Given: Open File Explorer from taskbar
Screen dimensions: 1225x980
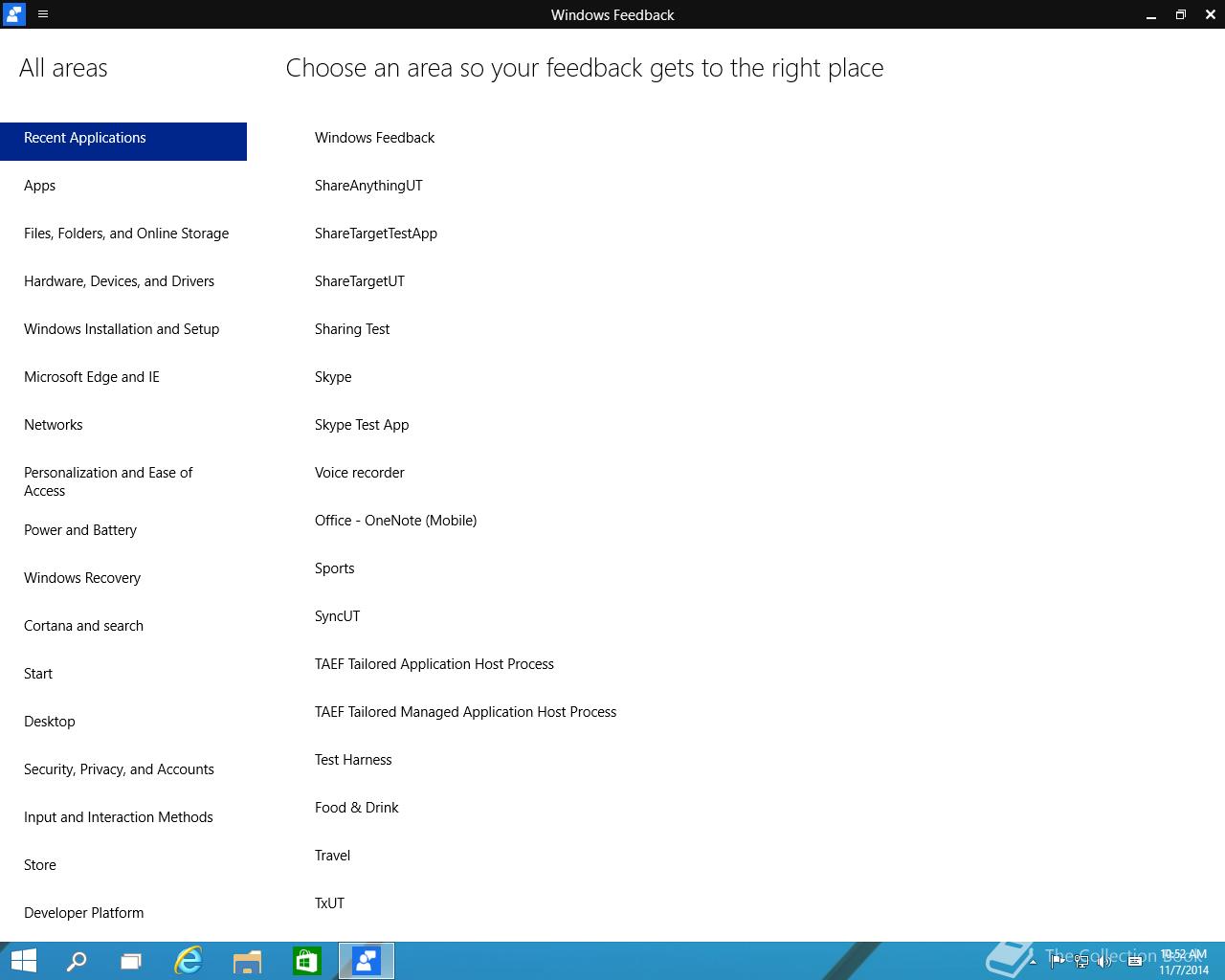Looking at the screenshot, I should (x=247, y=961).
